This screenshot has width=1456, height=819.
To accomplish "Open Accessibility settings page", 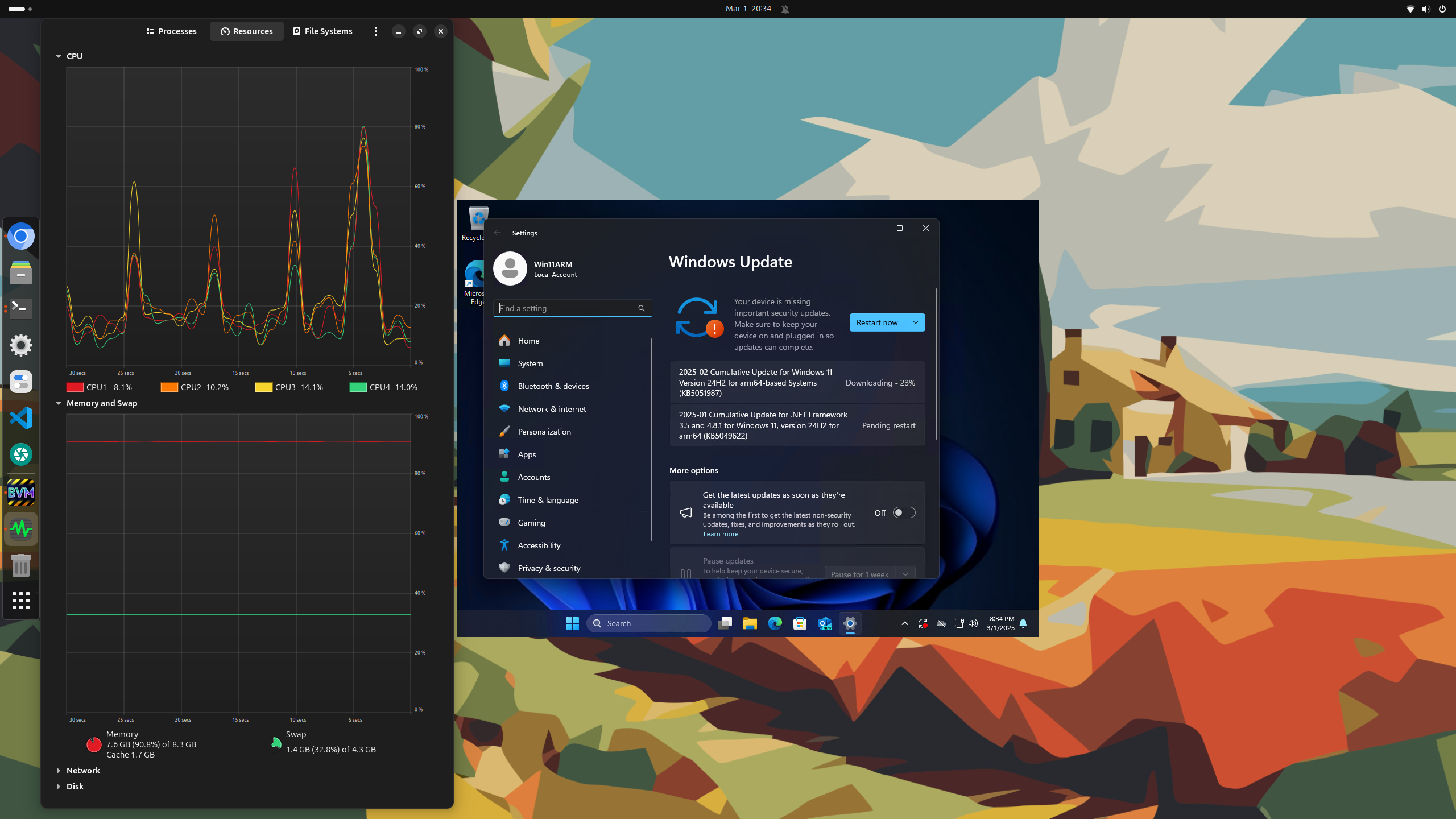I will [x=572, y=545].
